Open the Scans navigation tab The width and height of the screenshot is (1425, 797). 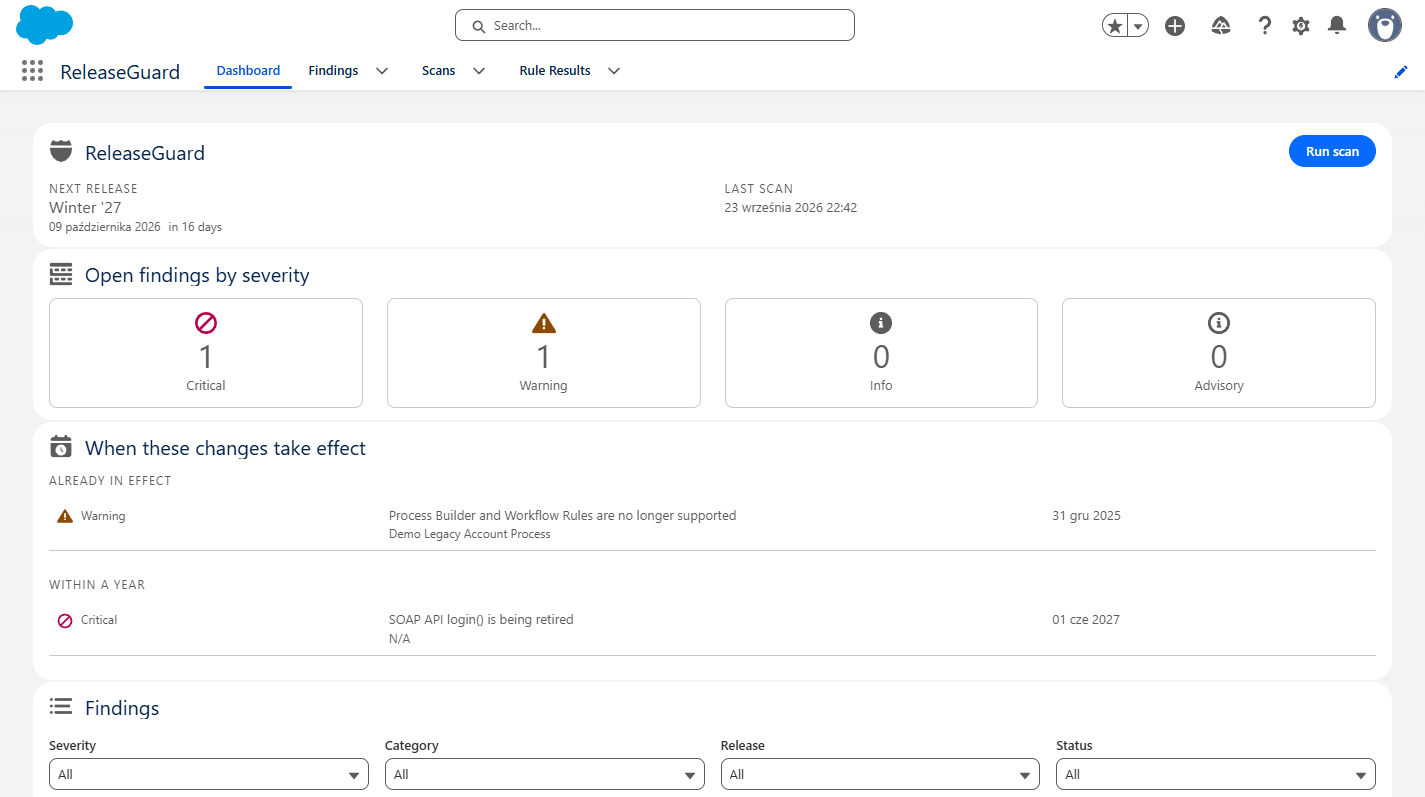tap(438, 71)
